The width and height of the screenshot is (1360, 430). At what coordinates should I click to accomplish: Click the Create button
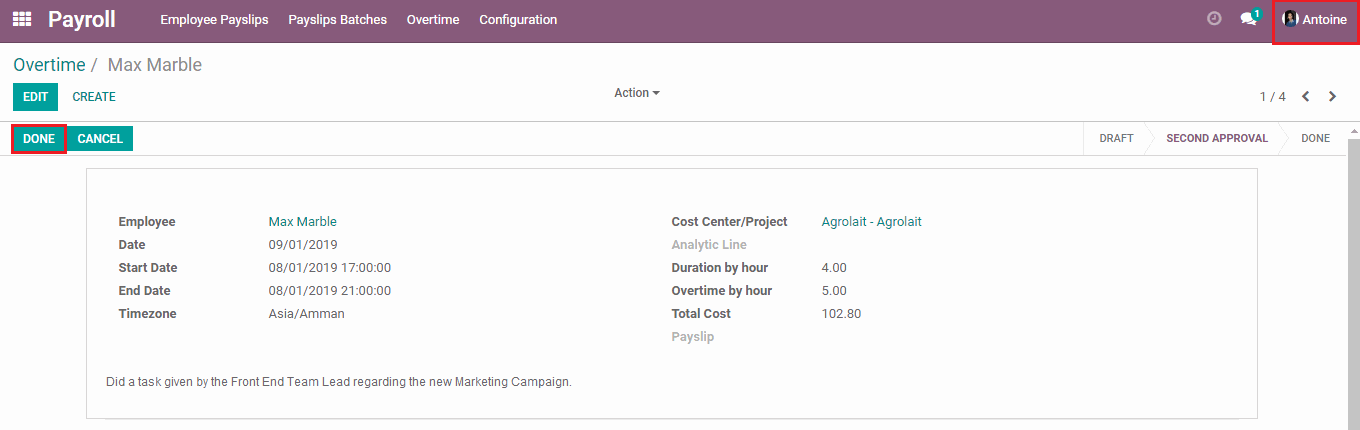[94, 97]
